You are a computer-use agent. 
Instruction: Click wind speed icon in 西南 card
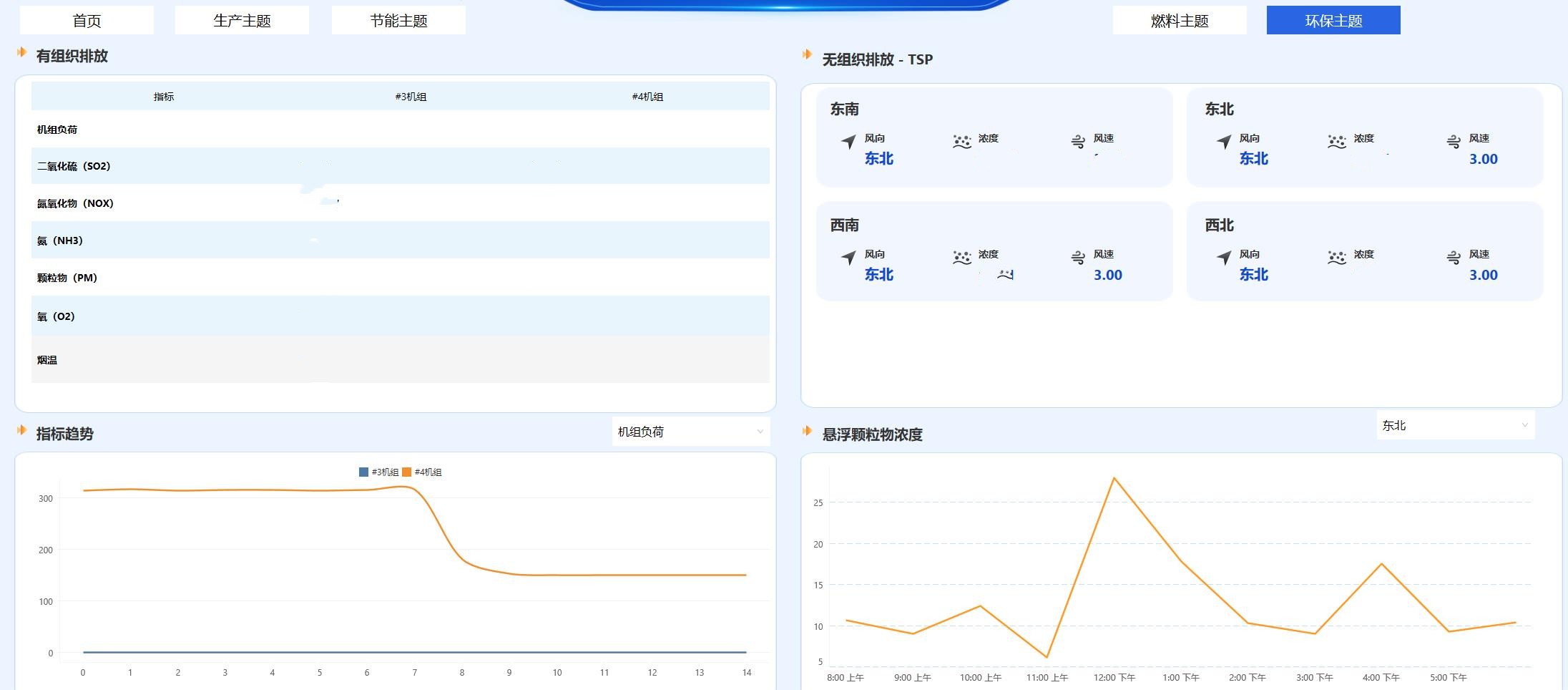click(1078, 258)
